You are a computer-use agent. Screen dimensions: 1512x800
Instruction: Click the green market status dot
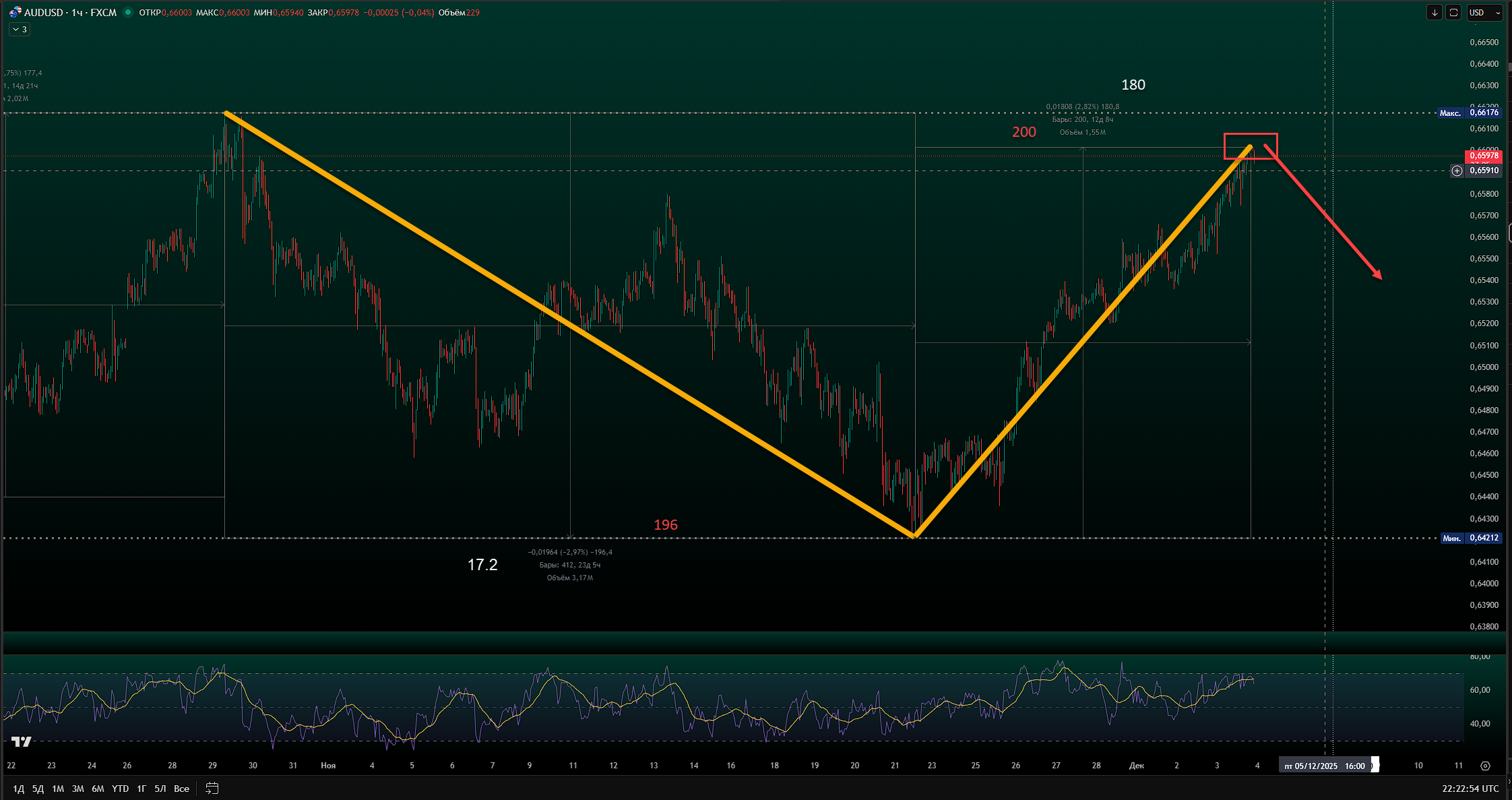point(127,12)
